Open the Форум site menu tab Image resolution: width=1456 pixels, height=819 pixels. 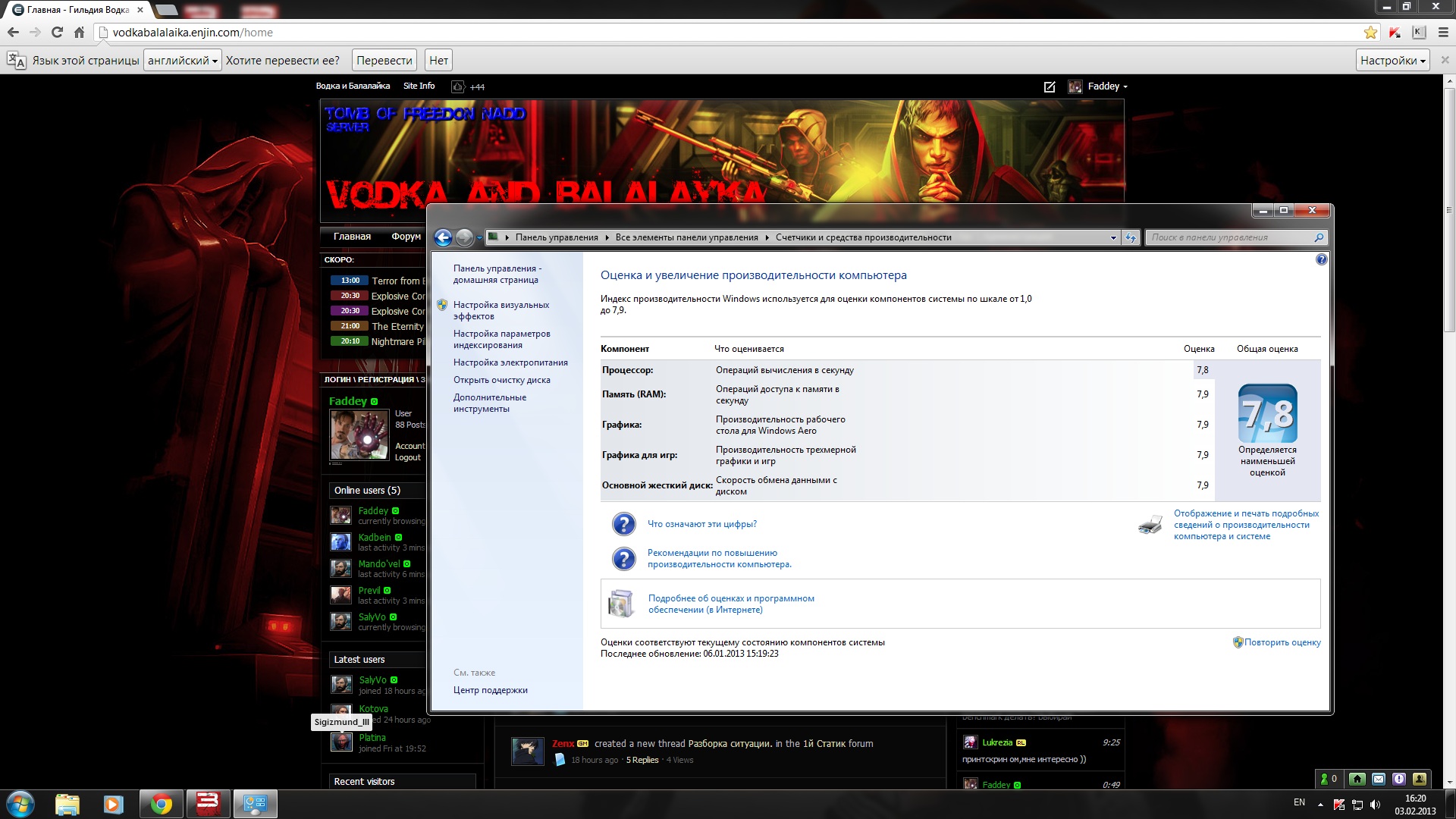tap(406, 237)
